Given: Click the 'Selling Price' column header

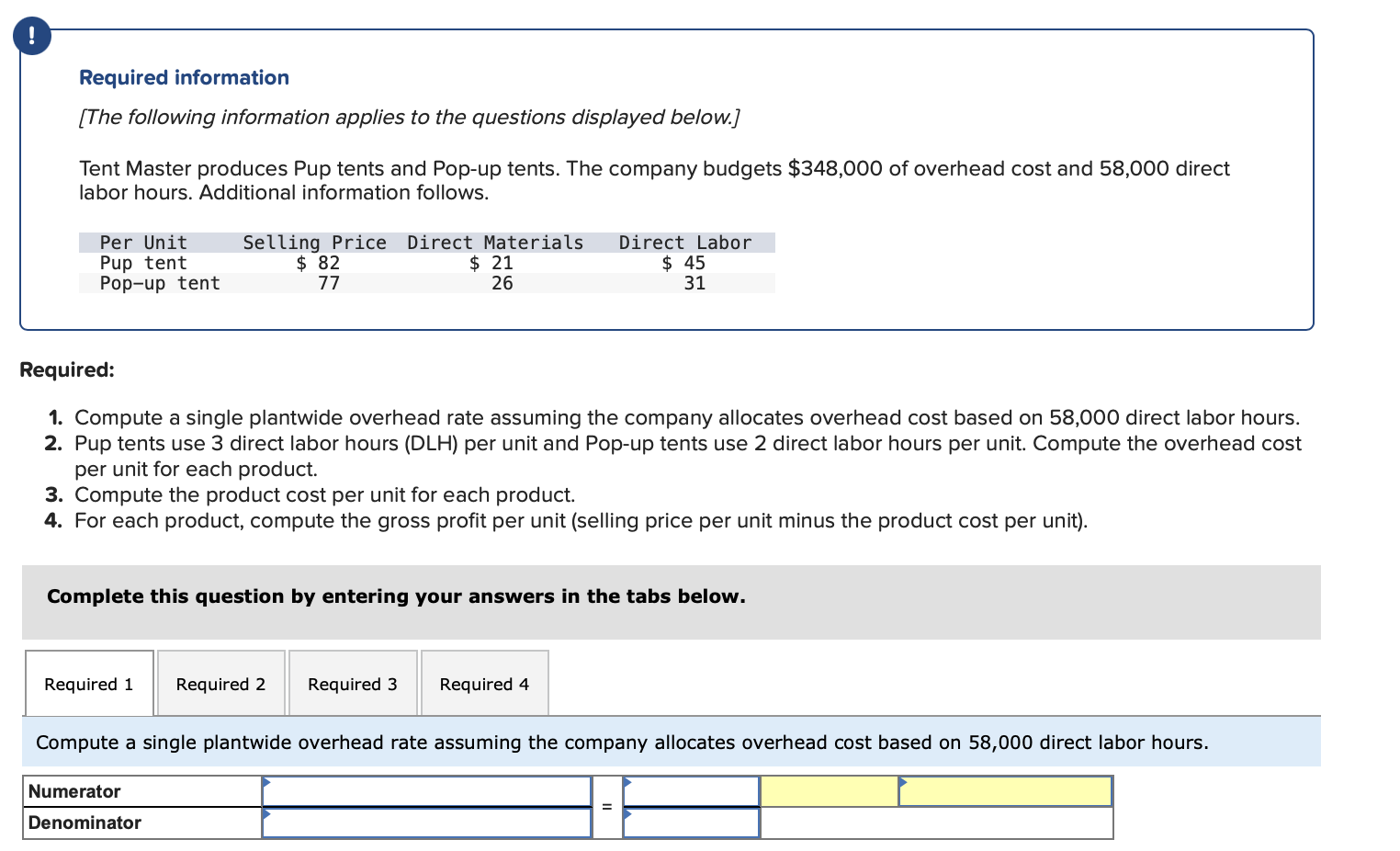Looking at the screenshot, I should (314, 243).
